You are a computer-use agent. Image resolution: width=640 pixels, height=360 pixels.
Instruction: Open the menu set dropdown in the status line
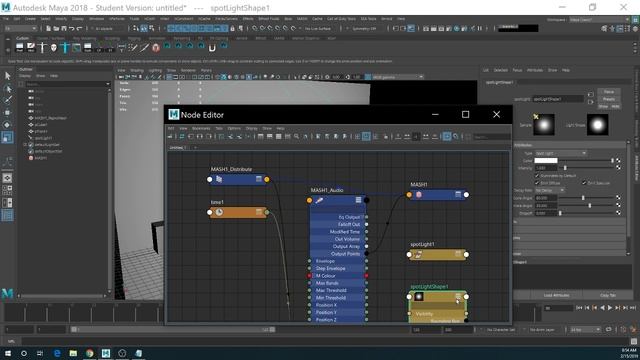[20, 29]
